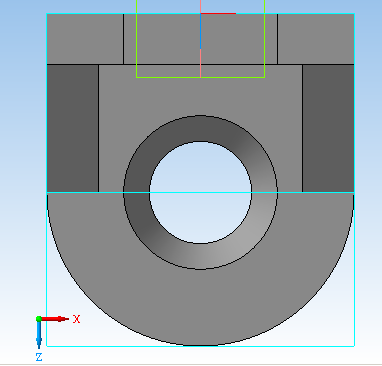The width and height of the screenshot is (382, 366).
Task: Click the red "X" axis label
Action: click(x=77, y=319)
